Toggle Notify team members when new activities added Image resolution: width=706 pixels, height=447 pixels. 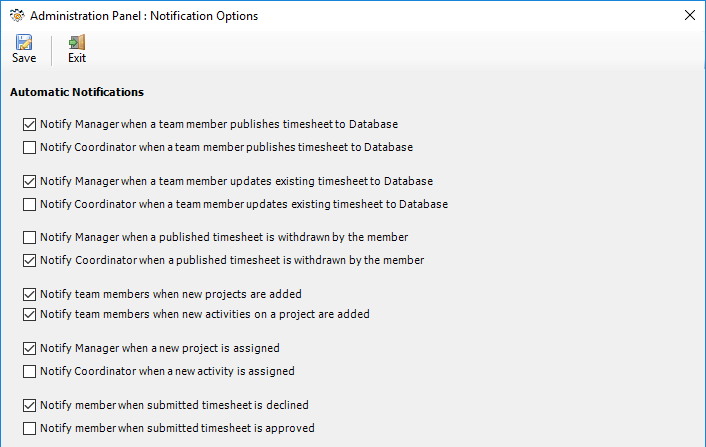coord(29,314)
